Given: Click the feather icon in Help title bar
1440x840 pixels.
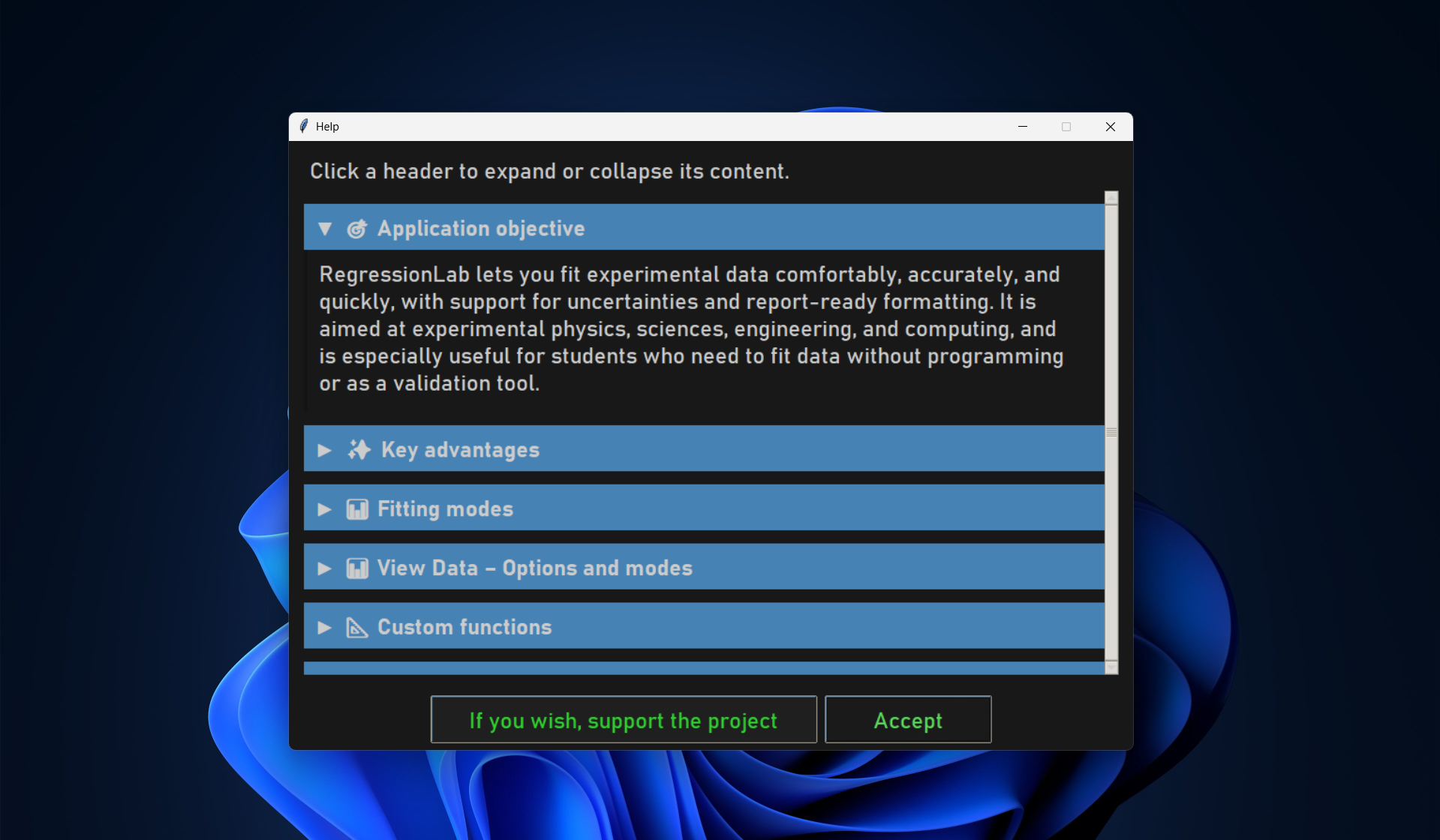Looking at the screenshot, I should tap(304, 126).
